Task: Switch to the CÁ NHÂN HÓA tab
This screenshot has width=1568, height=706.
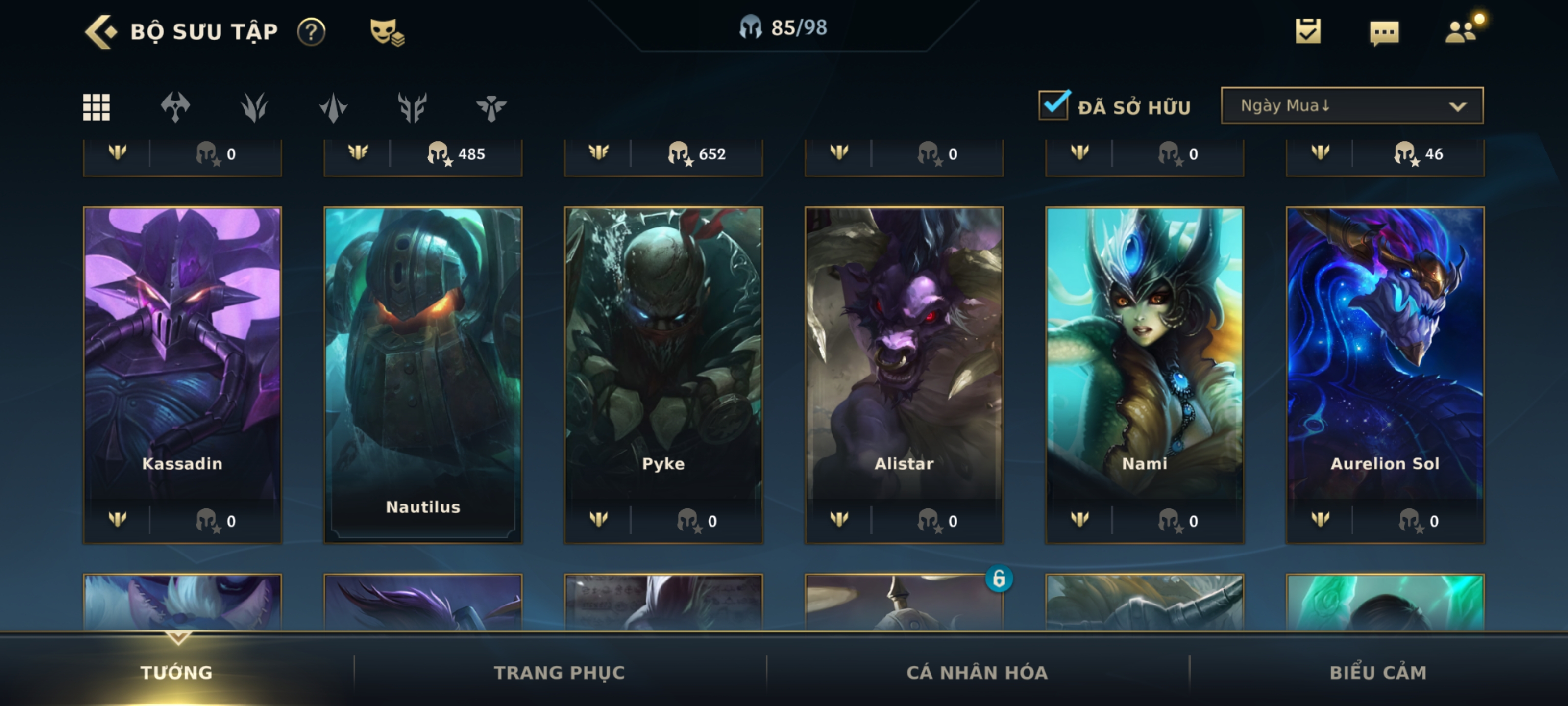Action: click(x=977, y=673)
